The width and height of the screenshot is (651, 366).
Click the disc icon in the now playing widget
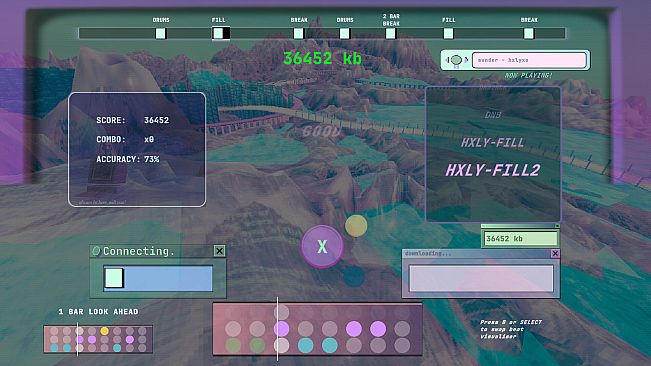[x=456, y=60]
